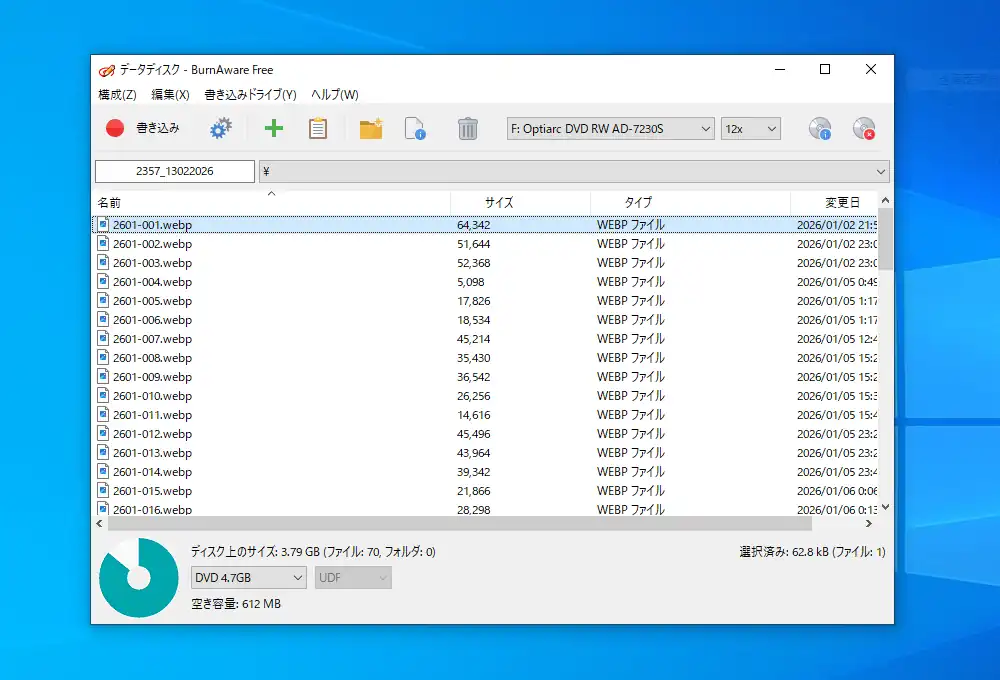The height and width of the screenshot is (680, 1000).
Task: Select the file 2601-008.webp
Action: coord(152,358)
